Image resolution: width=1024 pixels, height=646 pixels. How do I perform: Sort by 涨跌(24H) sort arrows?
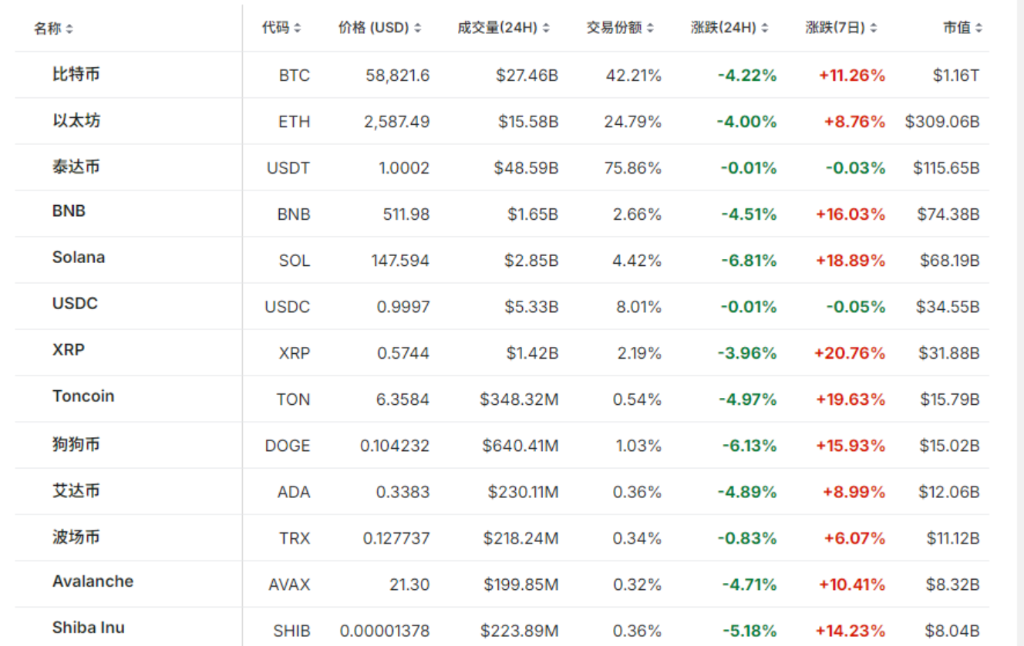pos(765,28)
